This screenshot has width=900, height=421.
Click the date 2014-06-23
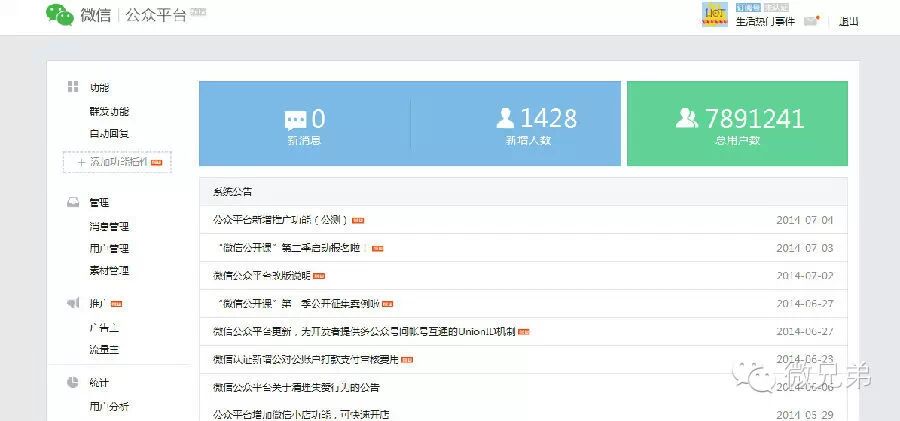click(805, 360)
